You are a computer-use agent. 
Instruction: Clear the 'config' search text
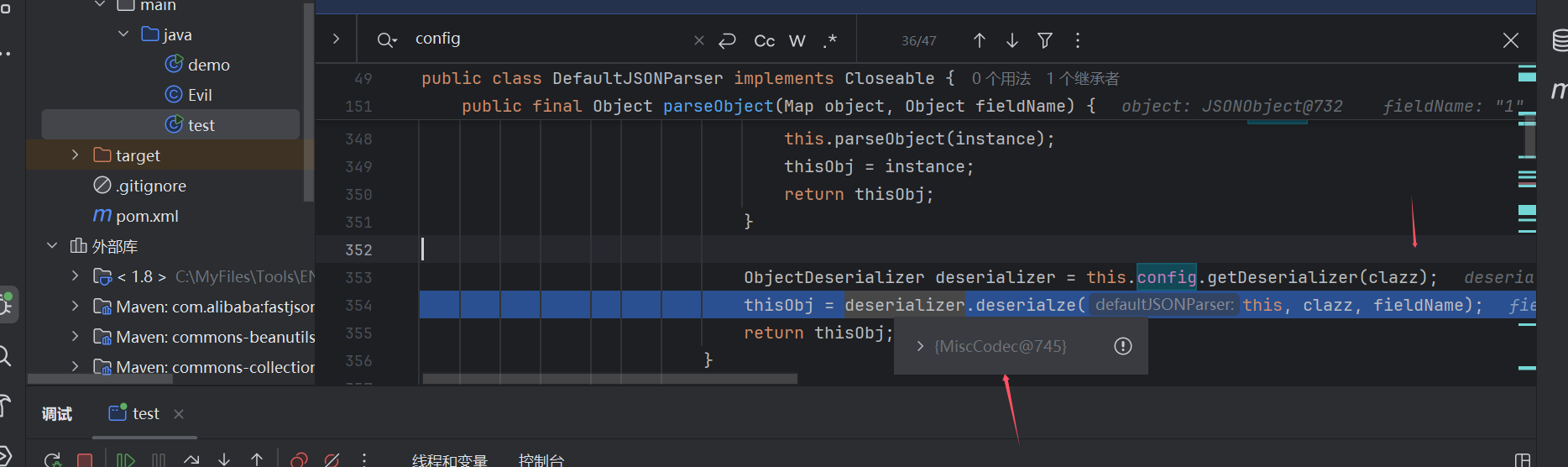point(698,39)
